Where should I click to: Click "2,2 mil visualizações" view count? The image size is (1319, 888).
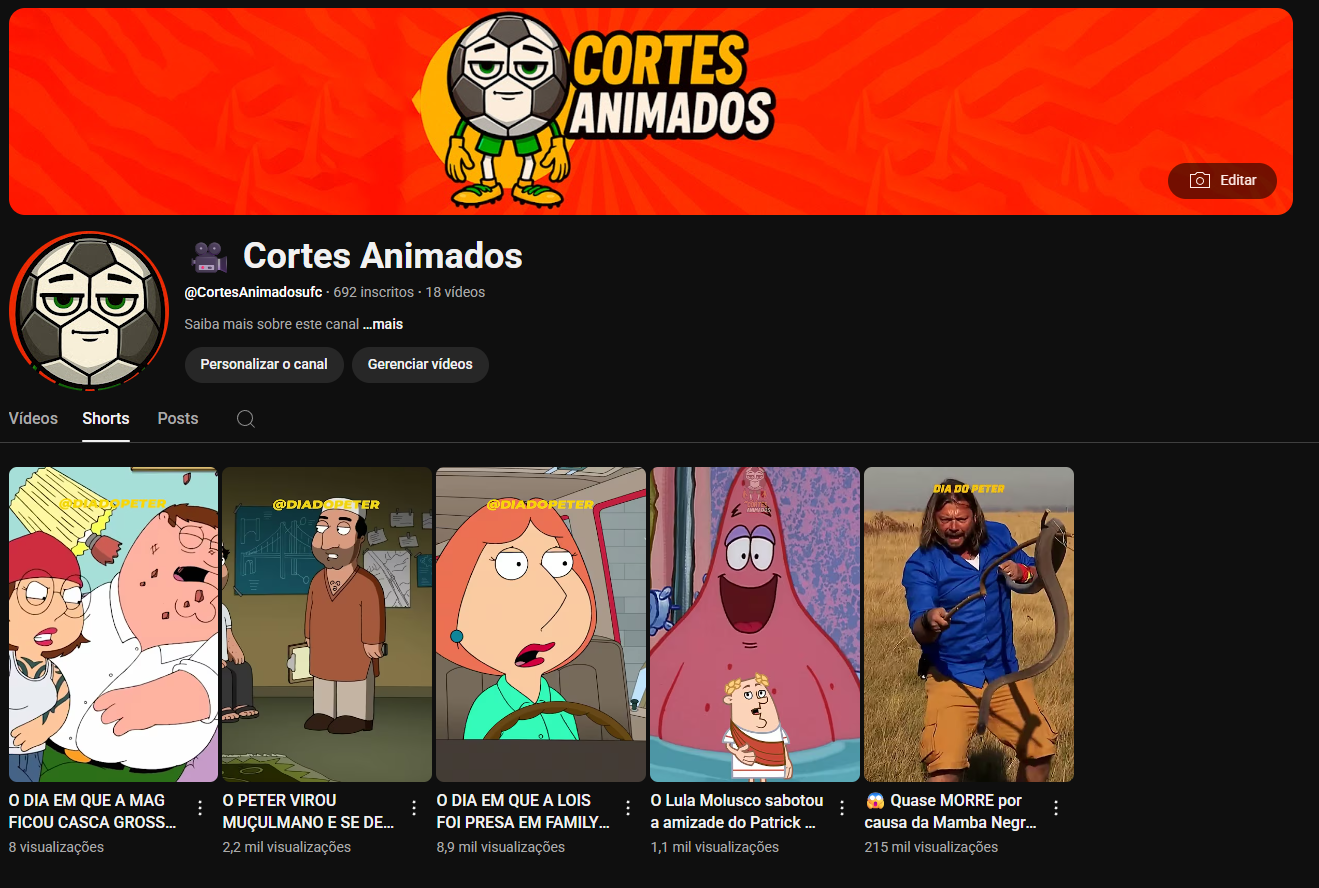[287, 847]
